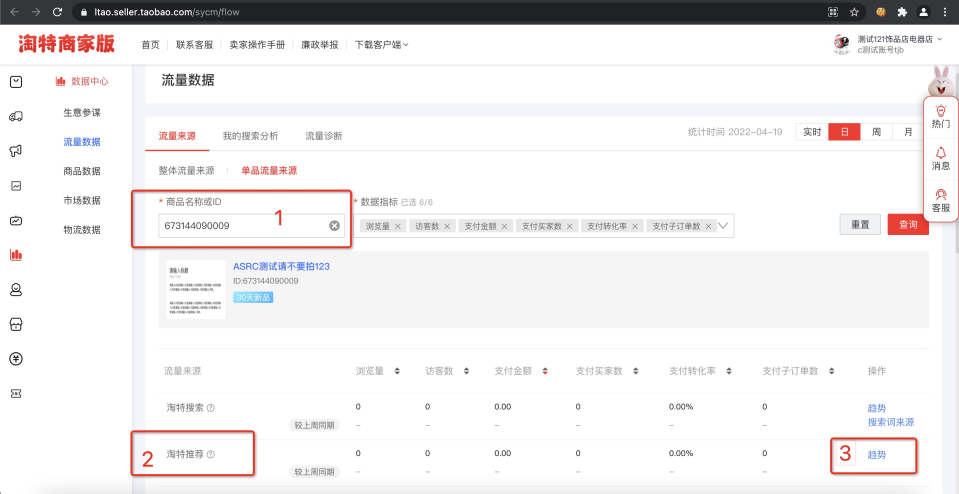Reload the page with the refresh icon
This screenshot has height=494, width=959.
click(57, 12)
